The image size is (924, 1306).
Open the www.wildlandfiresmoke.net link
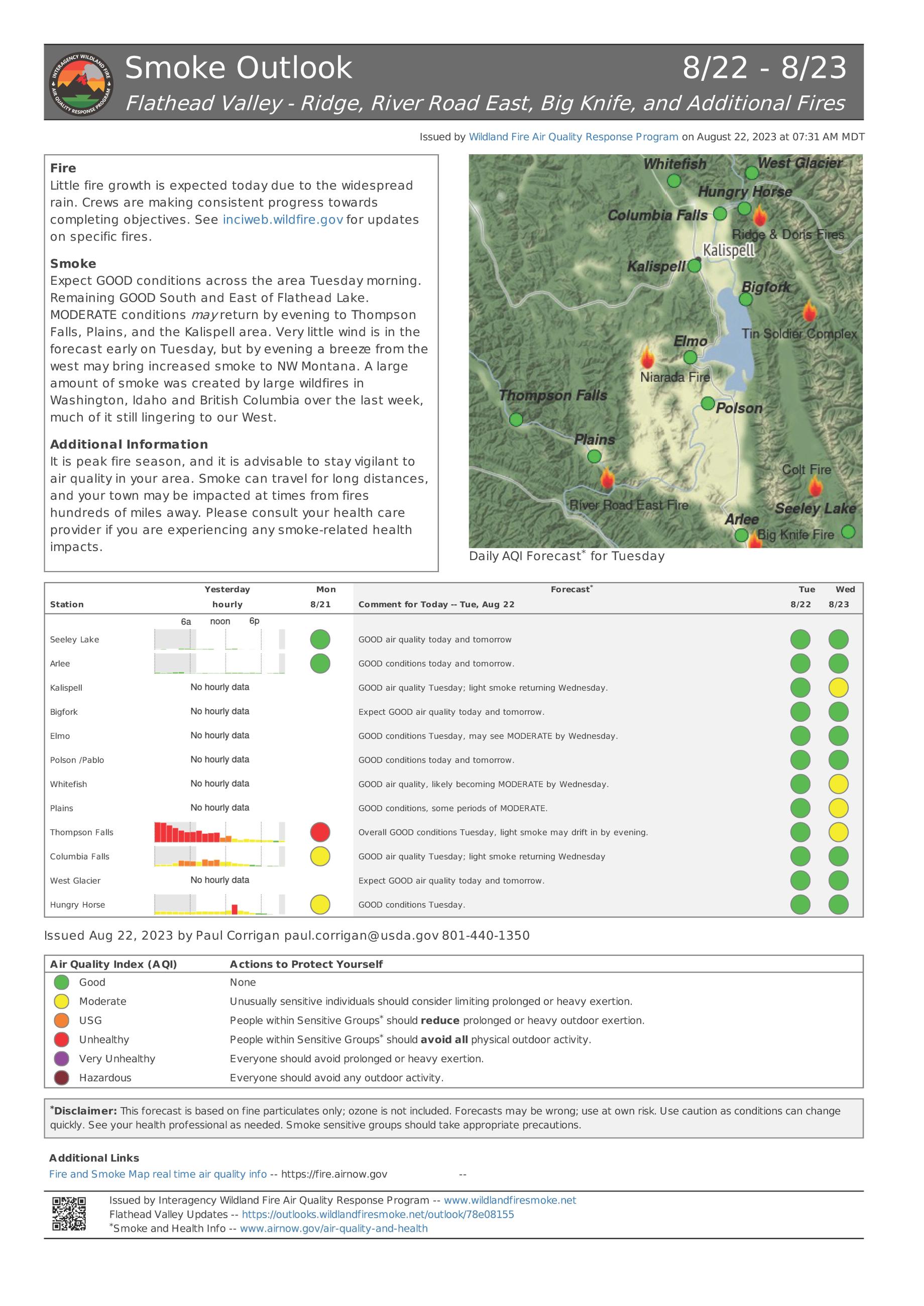pos(510,1200)
